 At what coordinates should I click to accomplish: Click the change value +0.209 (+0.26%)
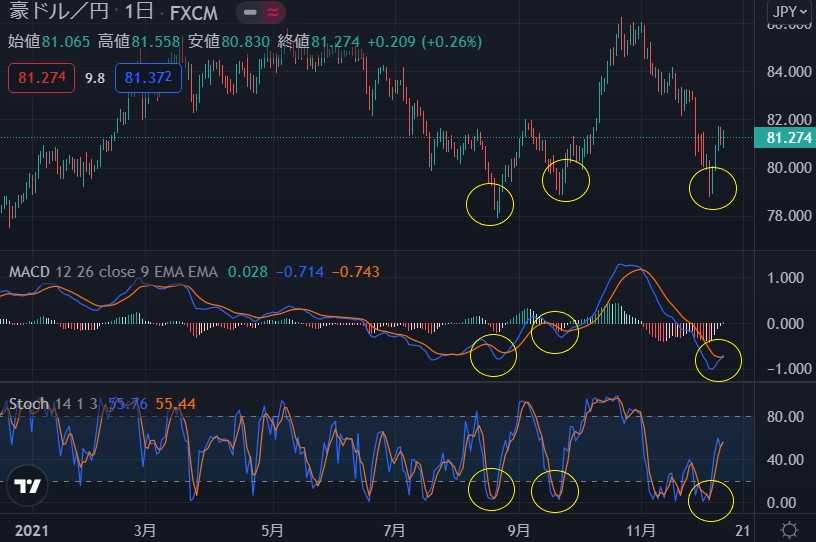coord(425,42)
